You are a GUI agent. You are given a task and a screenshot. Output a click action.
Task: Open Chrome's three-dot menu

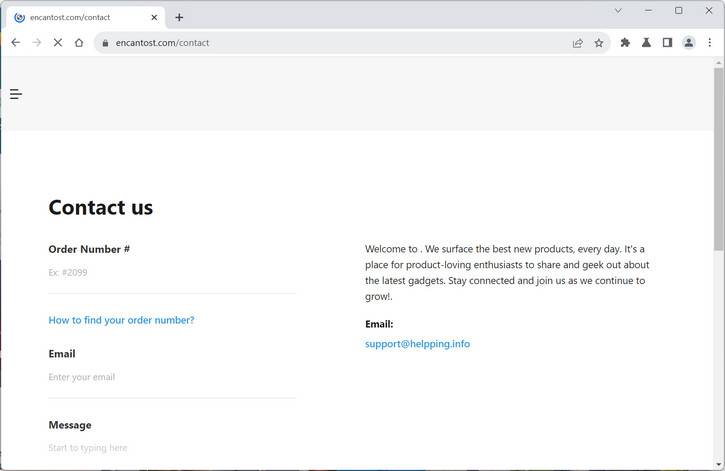[x=709, y=43]
